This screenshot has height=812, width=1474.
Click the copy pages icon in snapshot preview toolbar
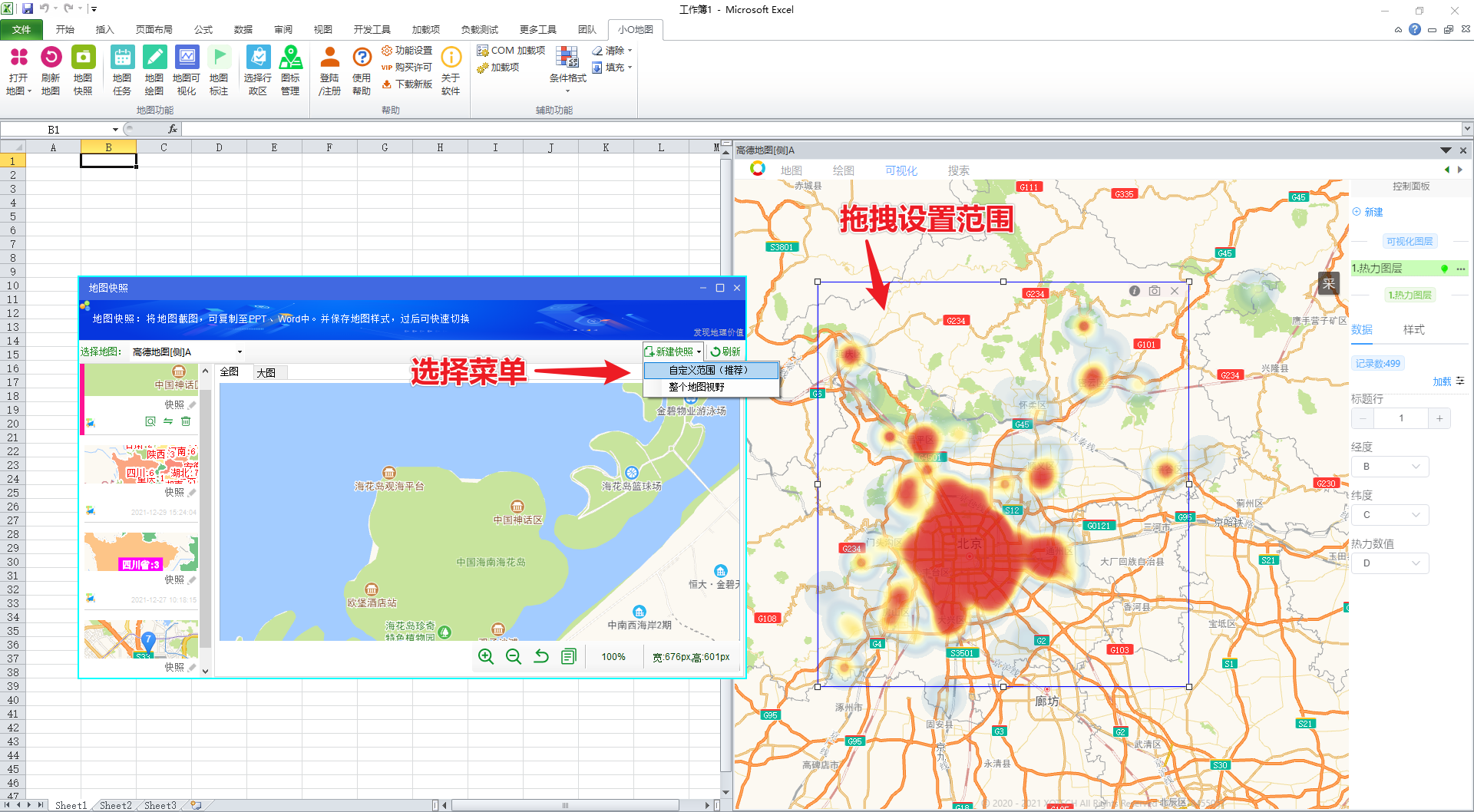point(569,656)
